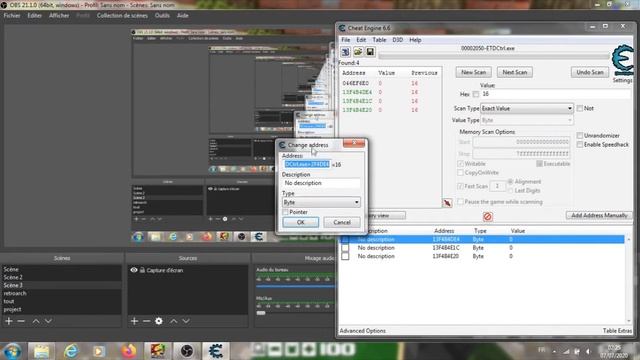Open File Explorer from taskbar
640x360 pixels.
pyautogui.click(x=41, y=351)
